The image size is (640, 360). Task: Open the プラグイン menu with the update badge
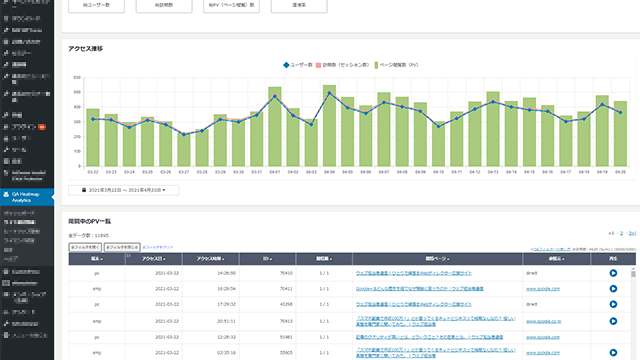tap(27, 127)
